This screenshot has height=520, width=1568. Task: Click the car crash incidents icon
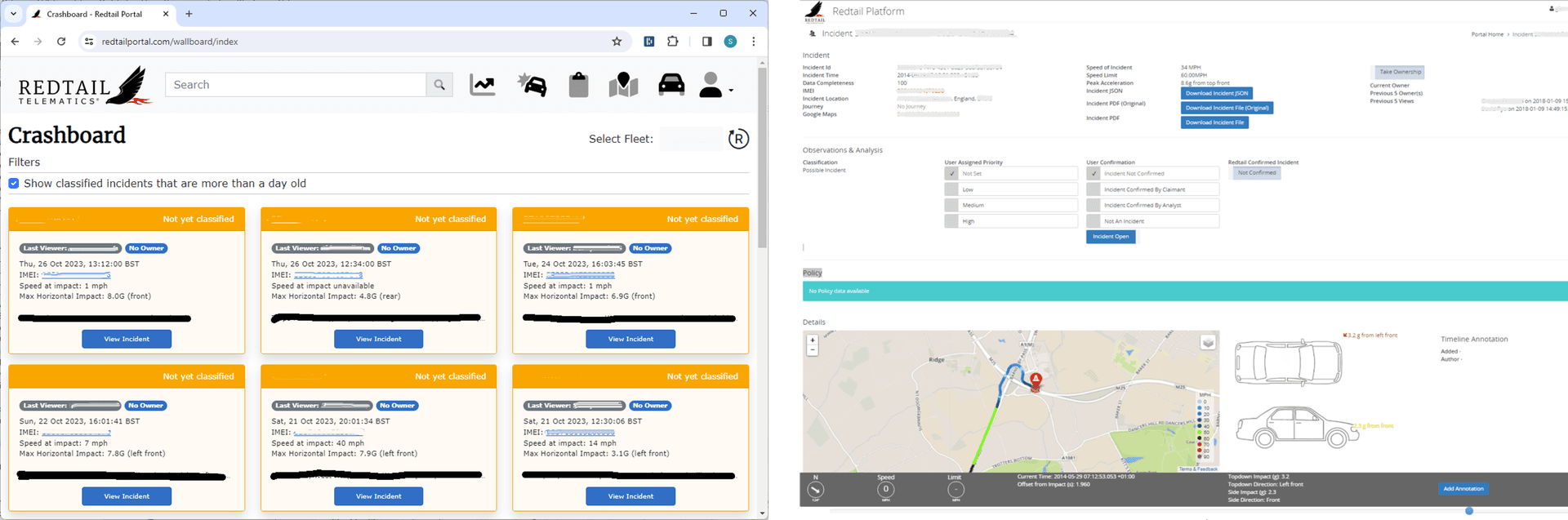click(532, 85)
